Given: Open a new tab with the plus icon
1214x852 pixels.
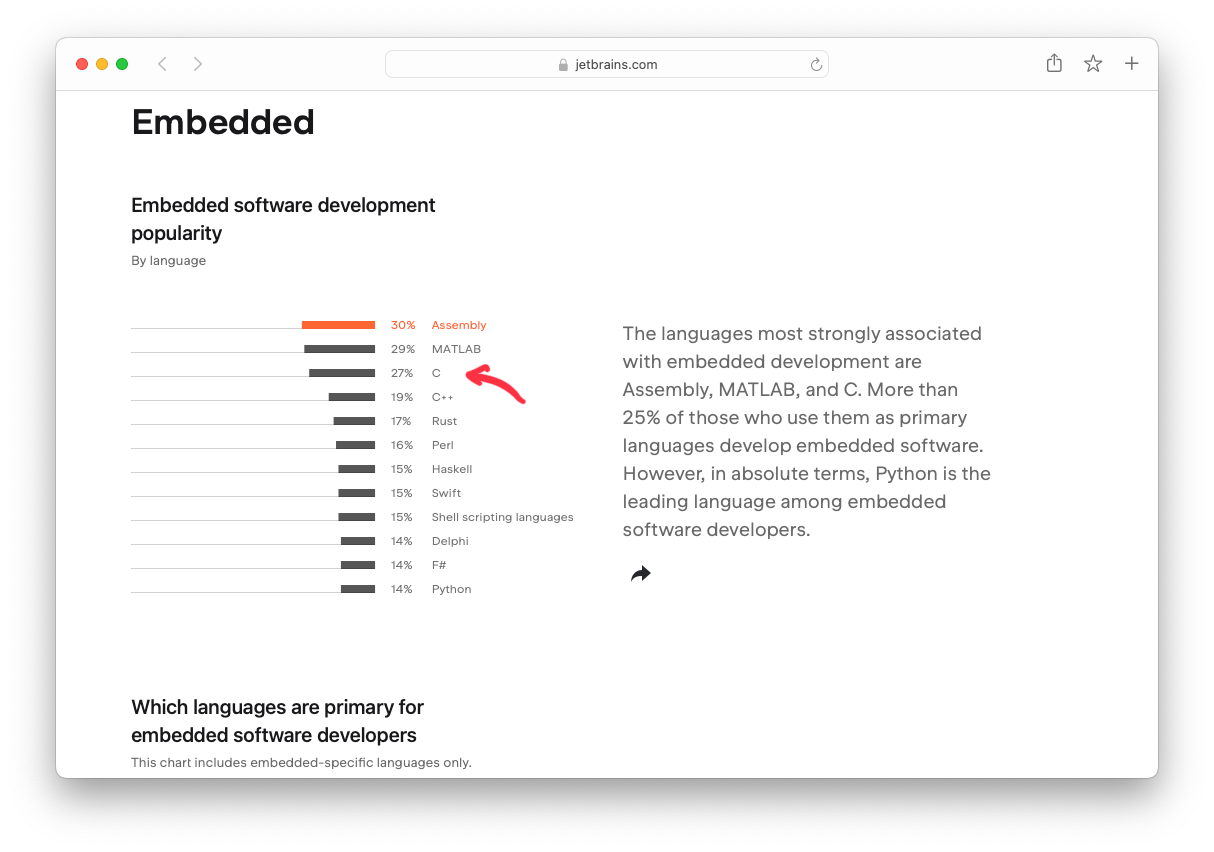Looking at the screenshot, I should tap(1132, 64).
